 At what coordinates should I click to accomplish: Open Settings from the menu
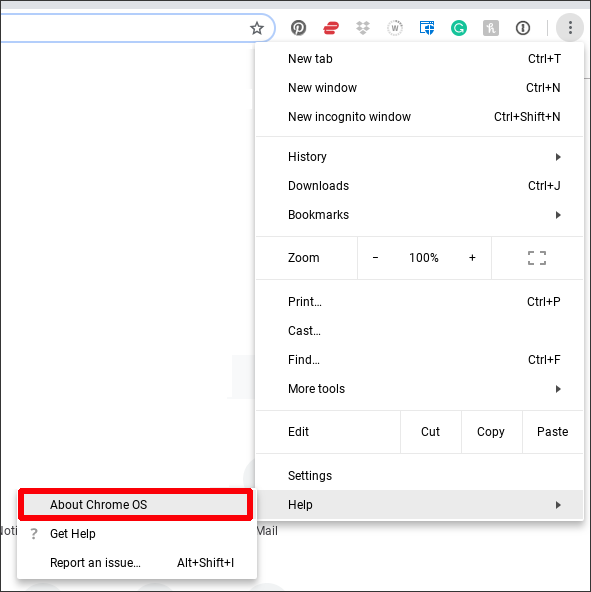coord(420,476)
